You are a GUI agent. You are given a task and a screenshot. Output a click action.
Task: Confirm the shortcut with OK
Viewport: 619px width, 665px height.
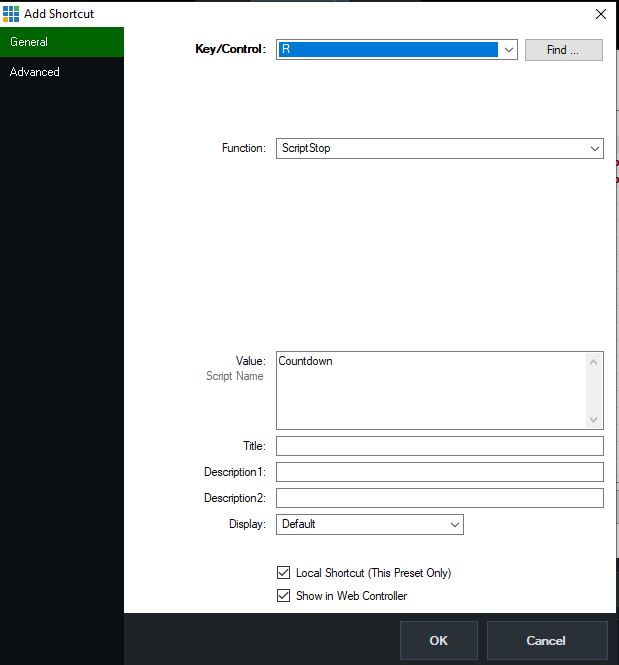pyautogui.click(x=439, y=641)
